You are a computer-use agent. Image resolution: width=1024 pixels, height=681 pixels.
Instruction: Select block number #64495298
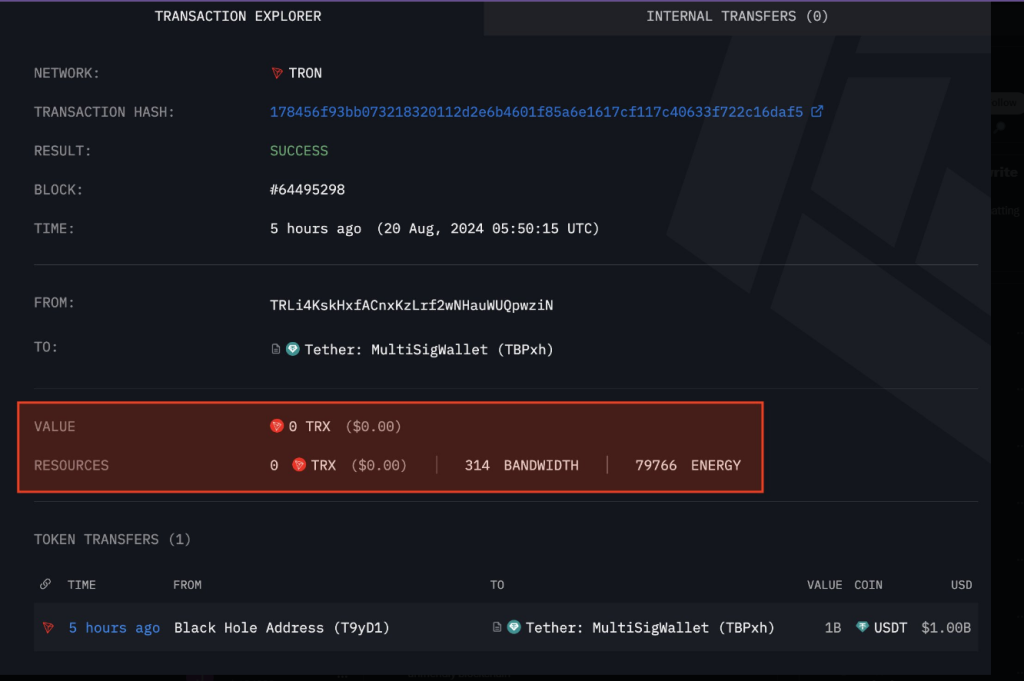pos(307,190)
